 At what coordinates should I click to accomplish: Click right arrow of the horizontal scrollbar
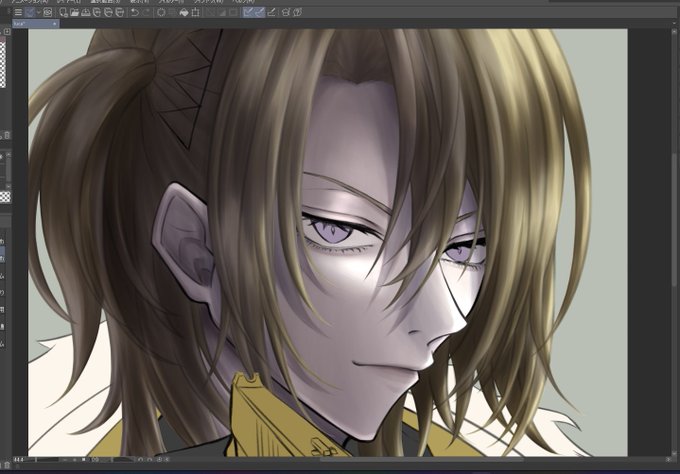pos(668,460)
